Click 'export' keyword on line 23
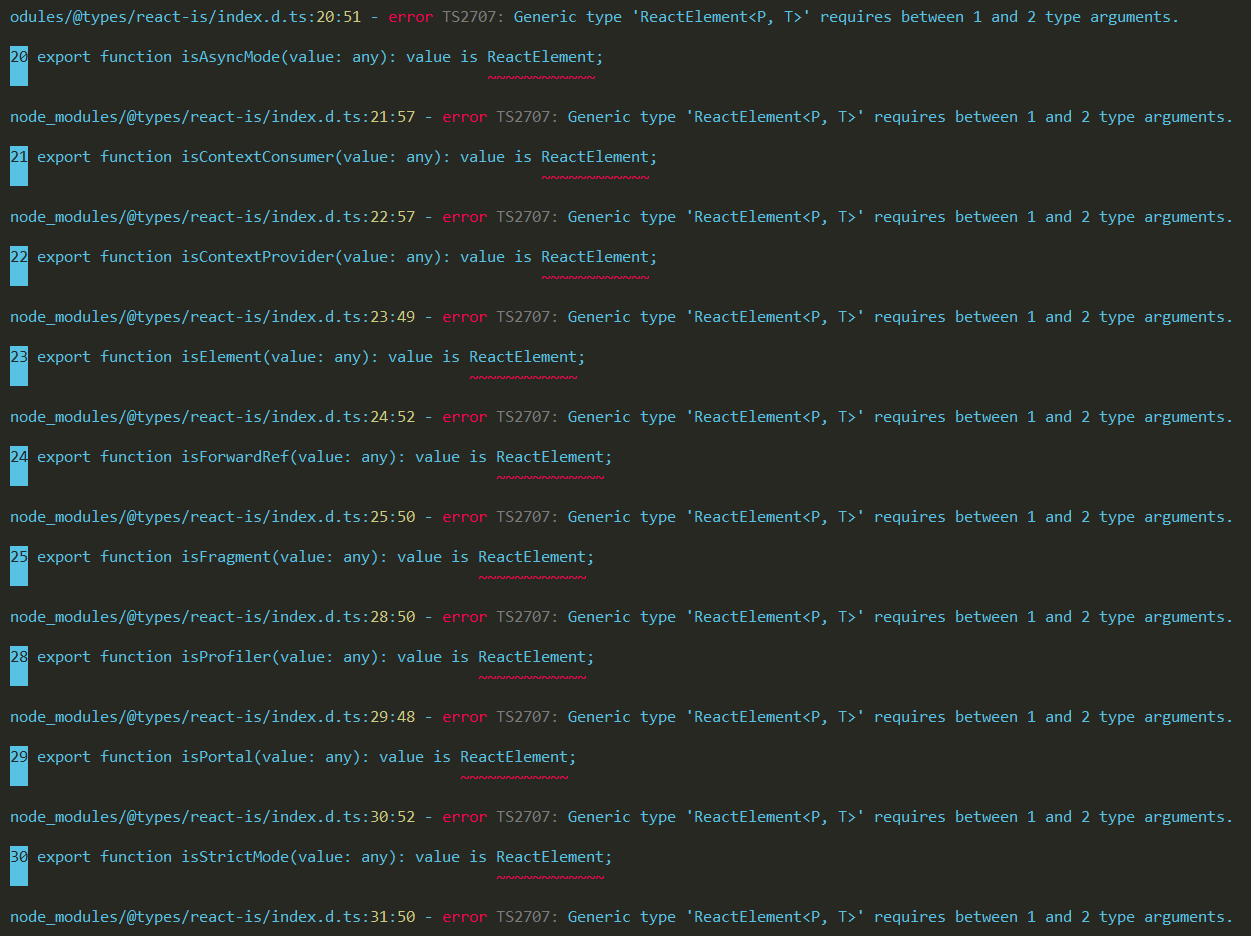The width and height of the screenshot is (1251, 936). (64, 357)
